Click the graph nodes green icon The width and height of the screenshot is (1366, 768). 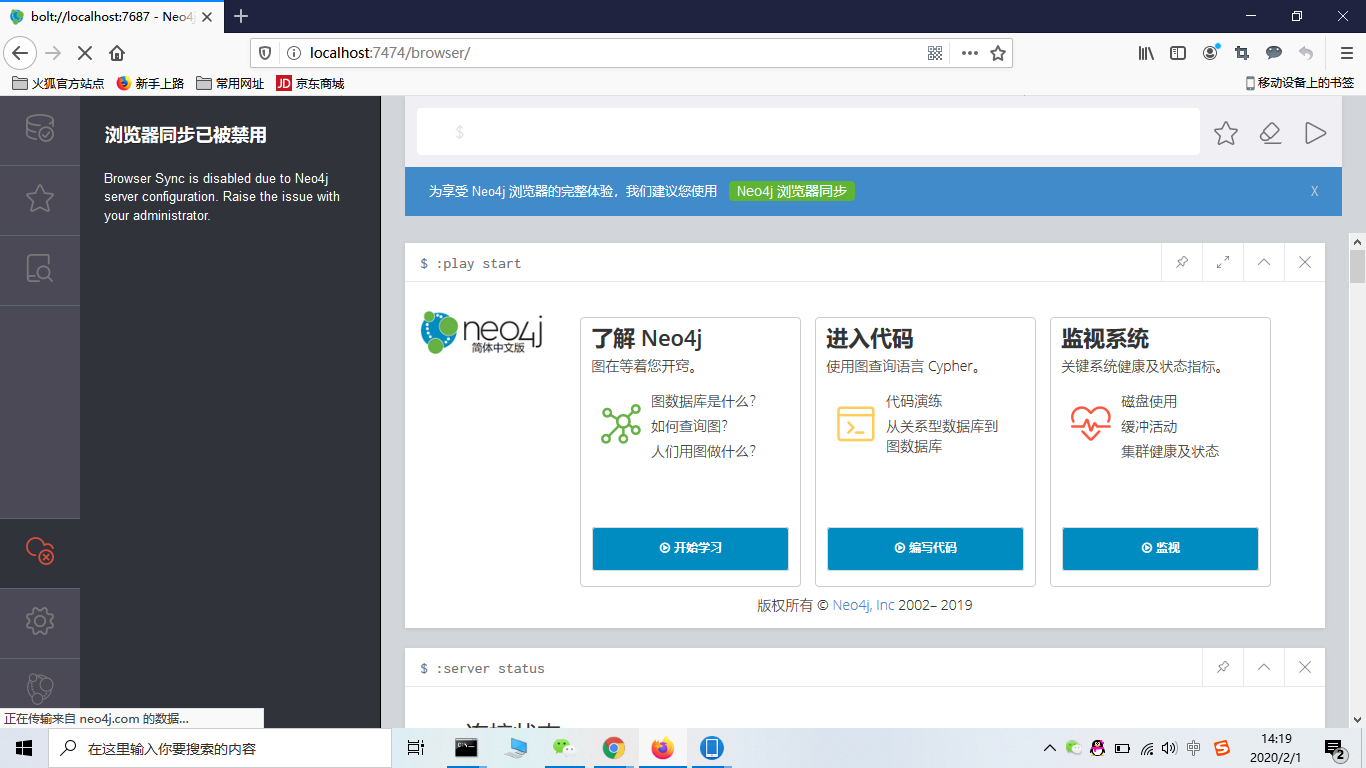point(621,424)
